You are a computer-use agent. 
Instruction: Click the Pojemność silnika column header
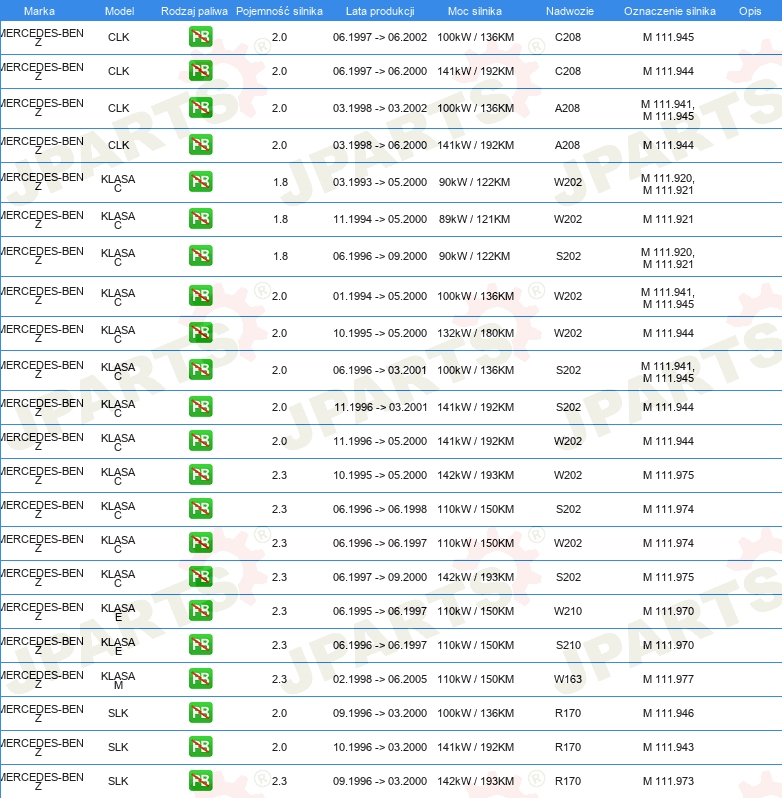coord(279,10)
